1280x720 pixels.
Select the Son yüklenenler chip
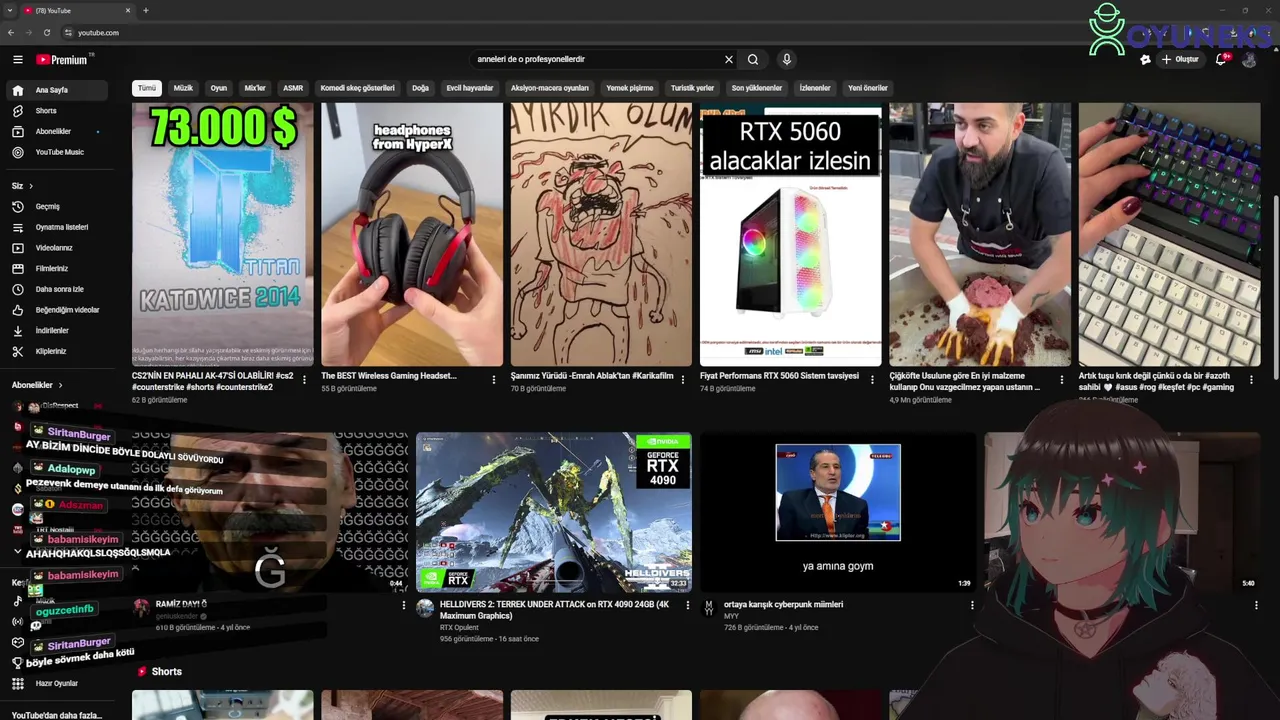click(x=757, y=88)
